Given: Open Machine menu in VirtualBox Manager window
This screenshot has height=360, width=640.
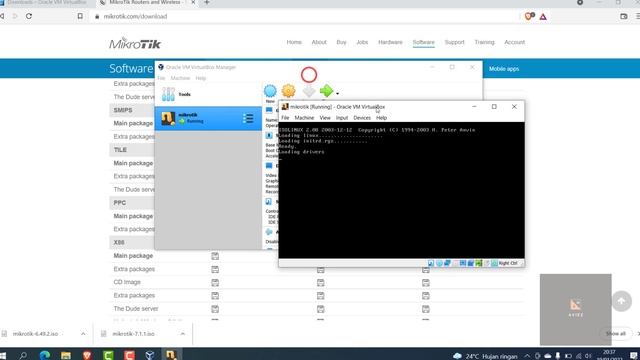Looking at the screenshot, I should (180, 78).
